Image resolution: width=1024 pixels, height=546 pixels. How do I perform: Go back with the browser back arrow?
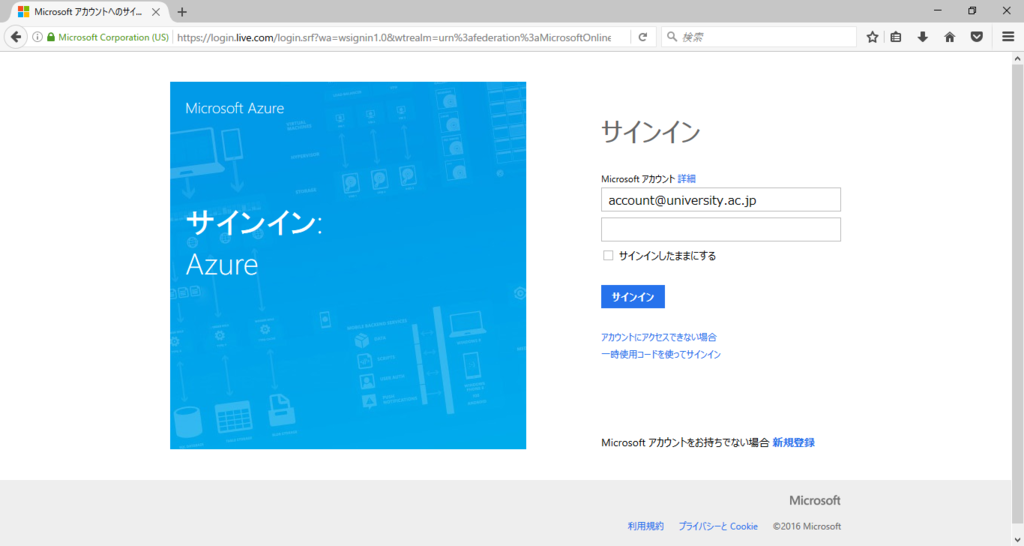tap(16, 37)
